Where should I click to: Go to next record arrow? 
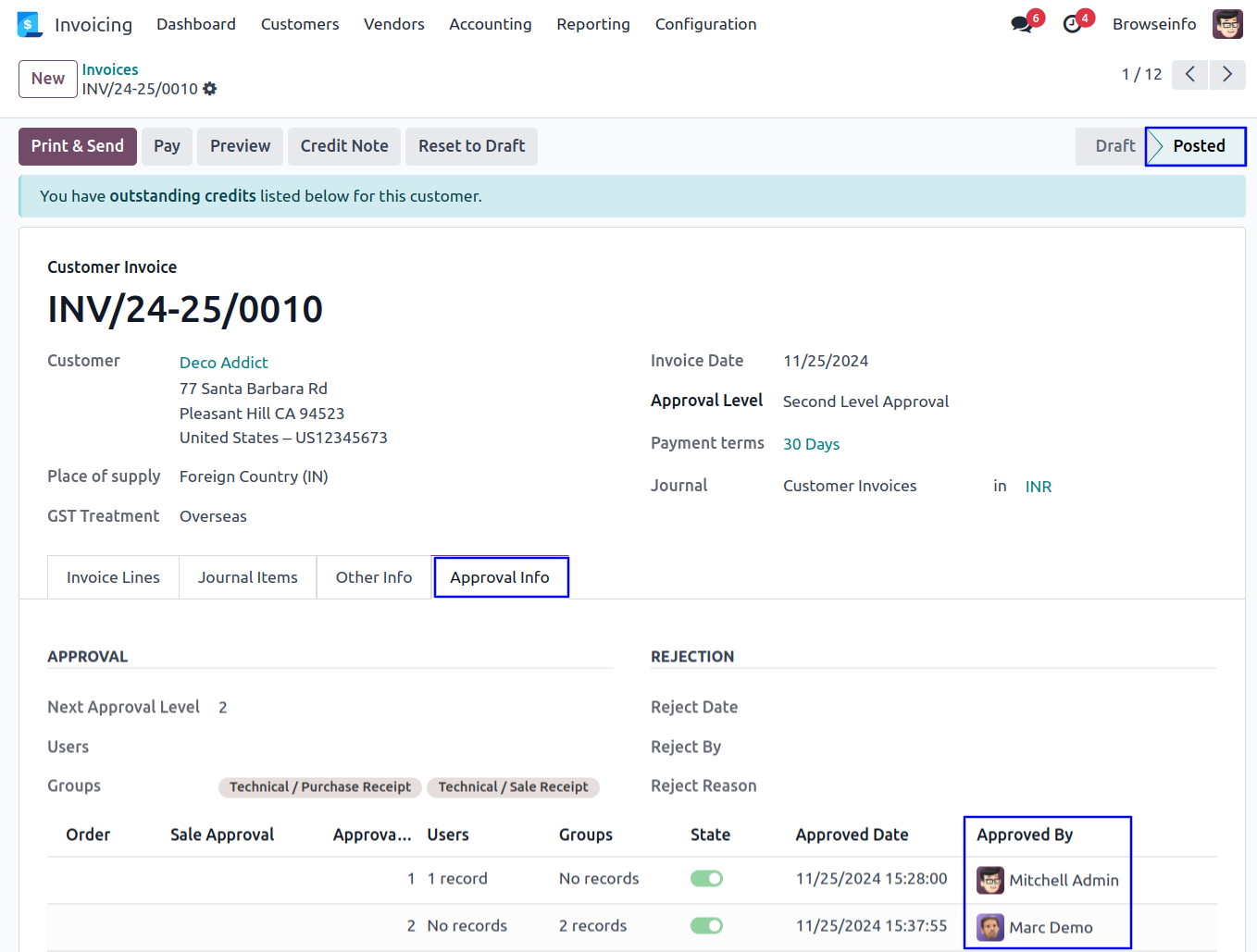(1226, 74)
